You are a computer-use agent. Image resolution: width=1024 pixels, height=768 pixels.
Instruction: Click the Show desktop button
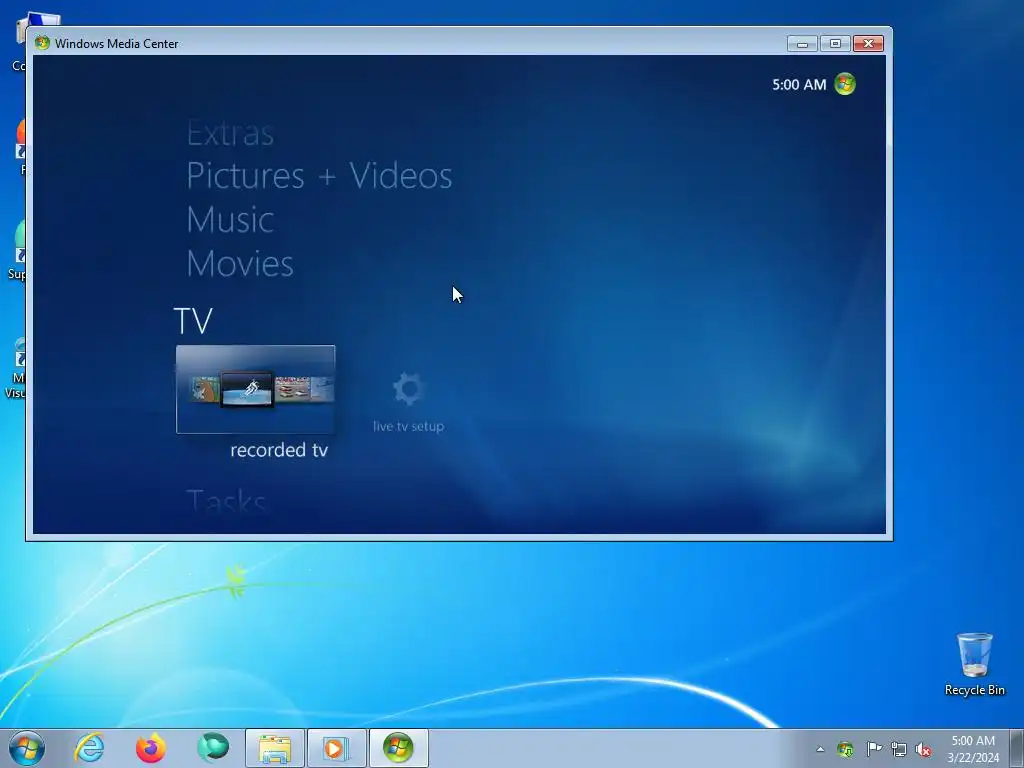[1017, 749]
